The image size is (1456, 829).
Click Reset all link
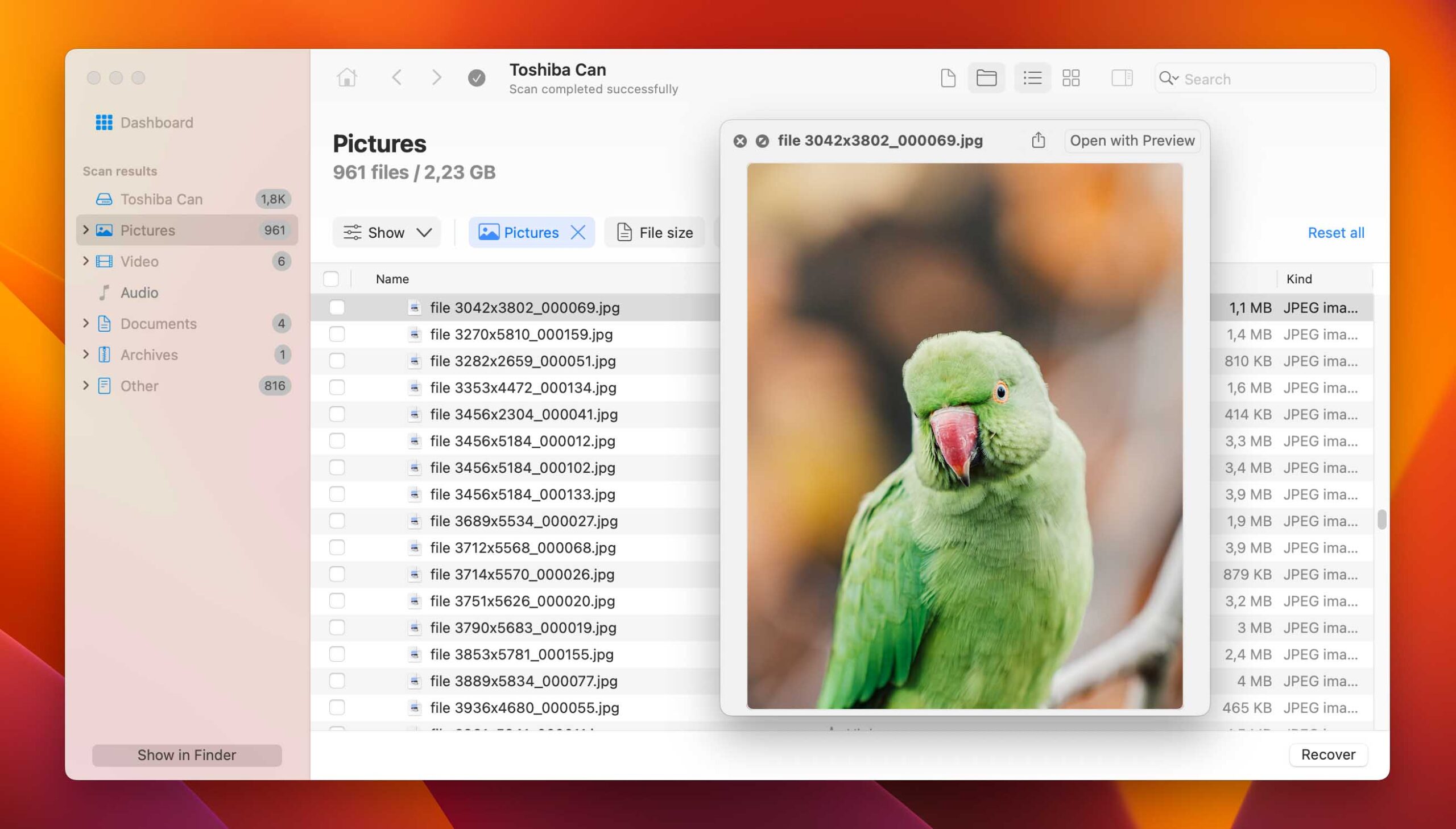click(1336, 233)
